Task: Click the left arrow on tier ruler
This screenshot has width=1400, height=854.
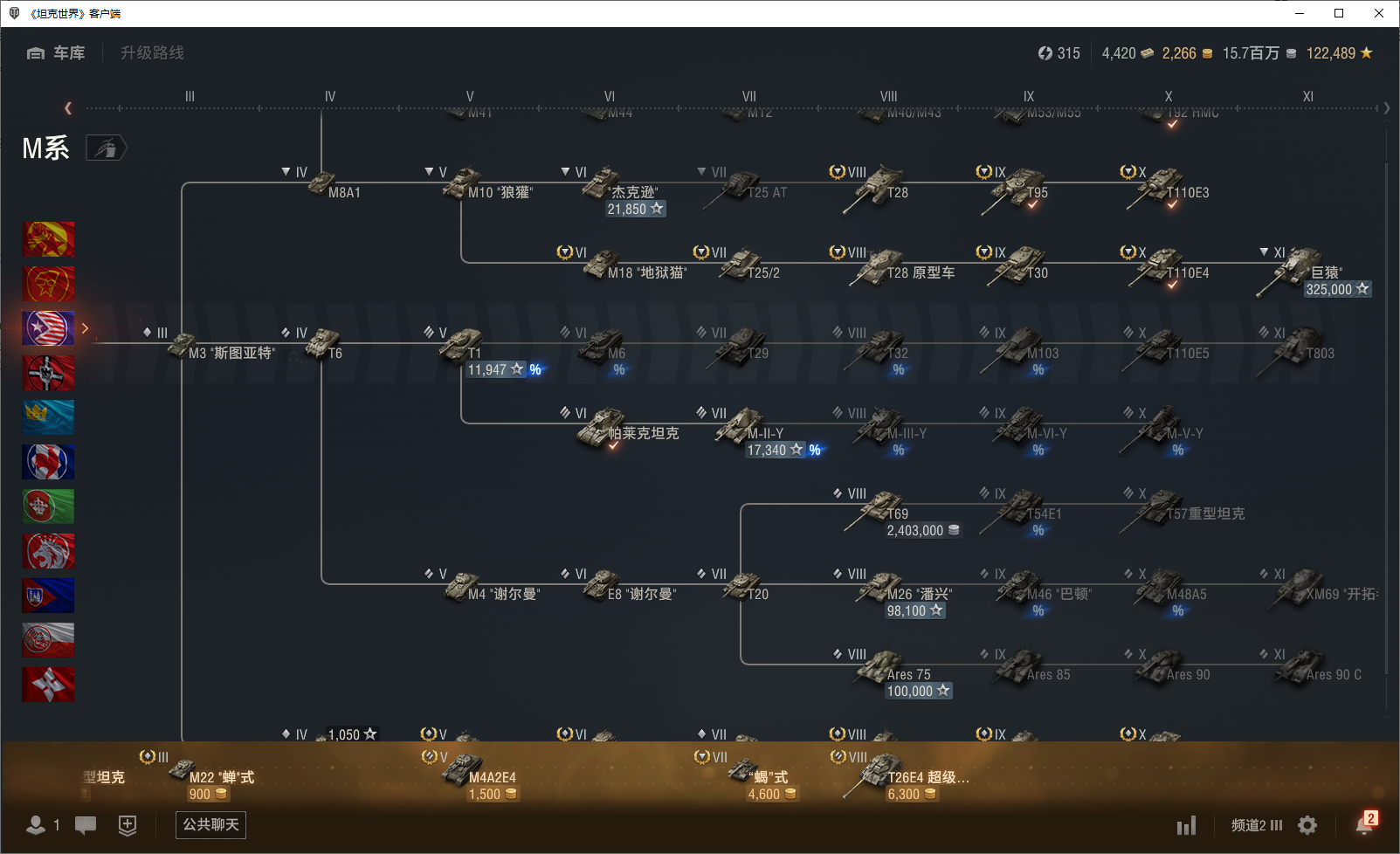Action: tap(68, 108)
